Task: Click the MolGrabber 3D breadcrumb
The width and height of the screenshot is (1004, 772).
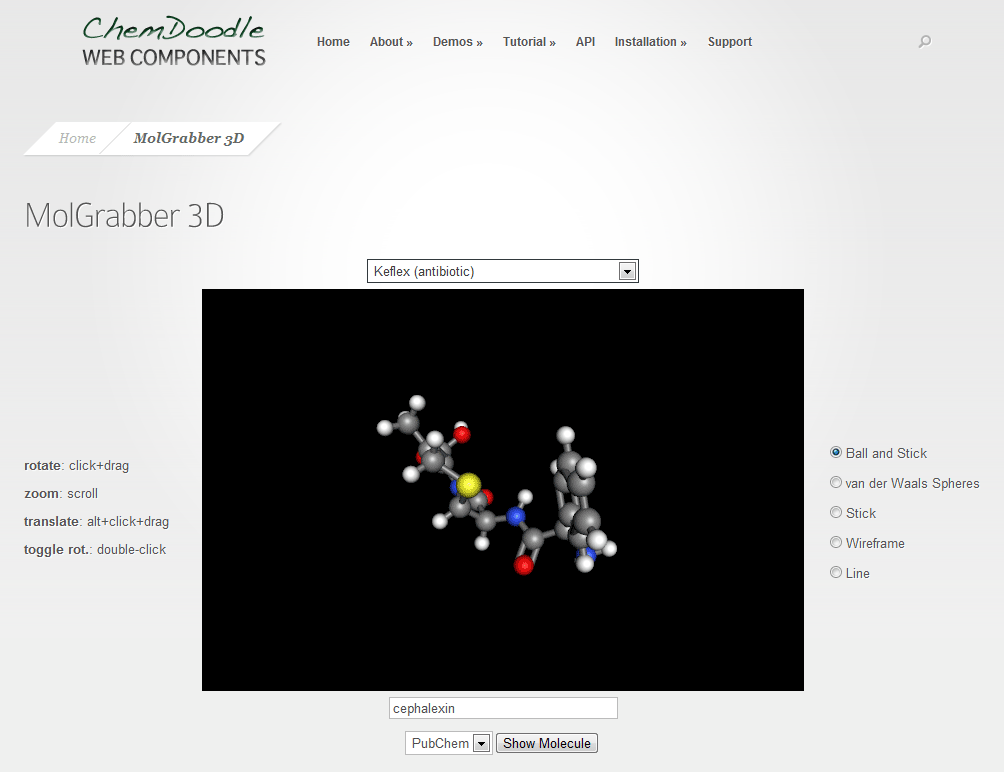Action: coord(189,138)
